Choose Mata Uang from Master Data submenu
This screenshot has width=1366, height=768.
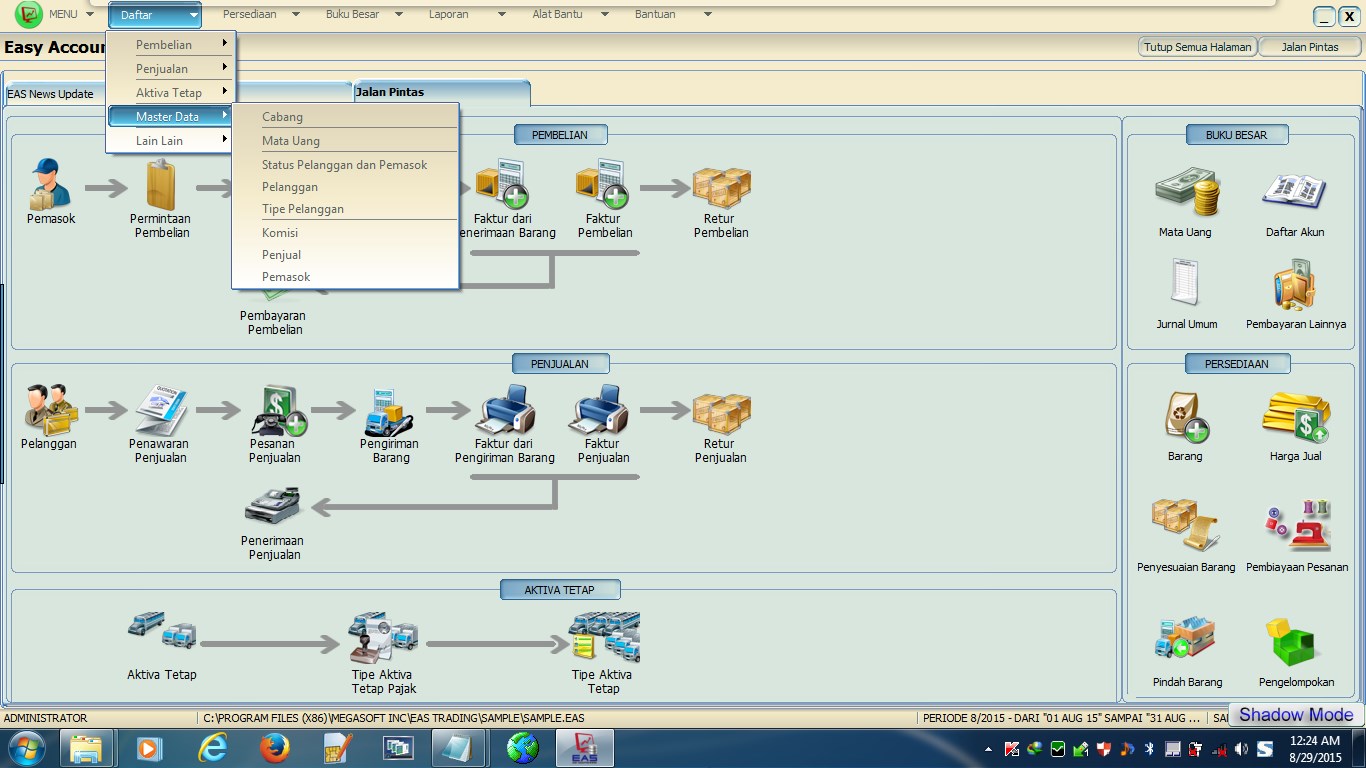click(x=345, y=141)
